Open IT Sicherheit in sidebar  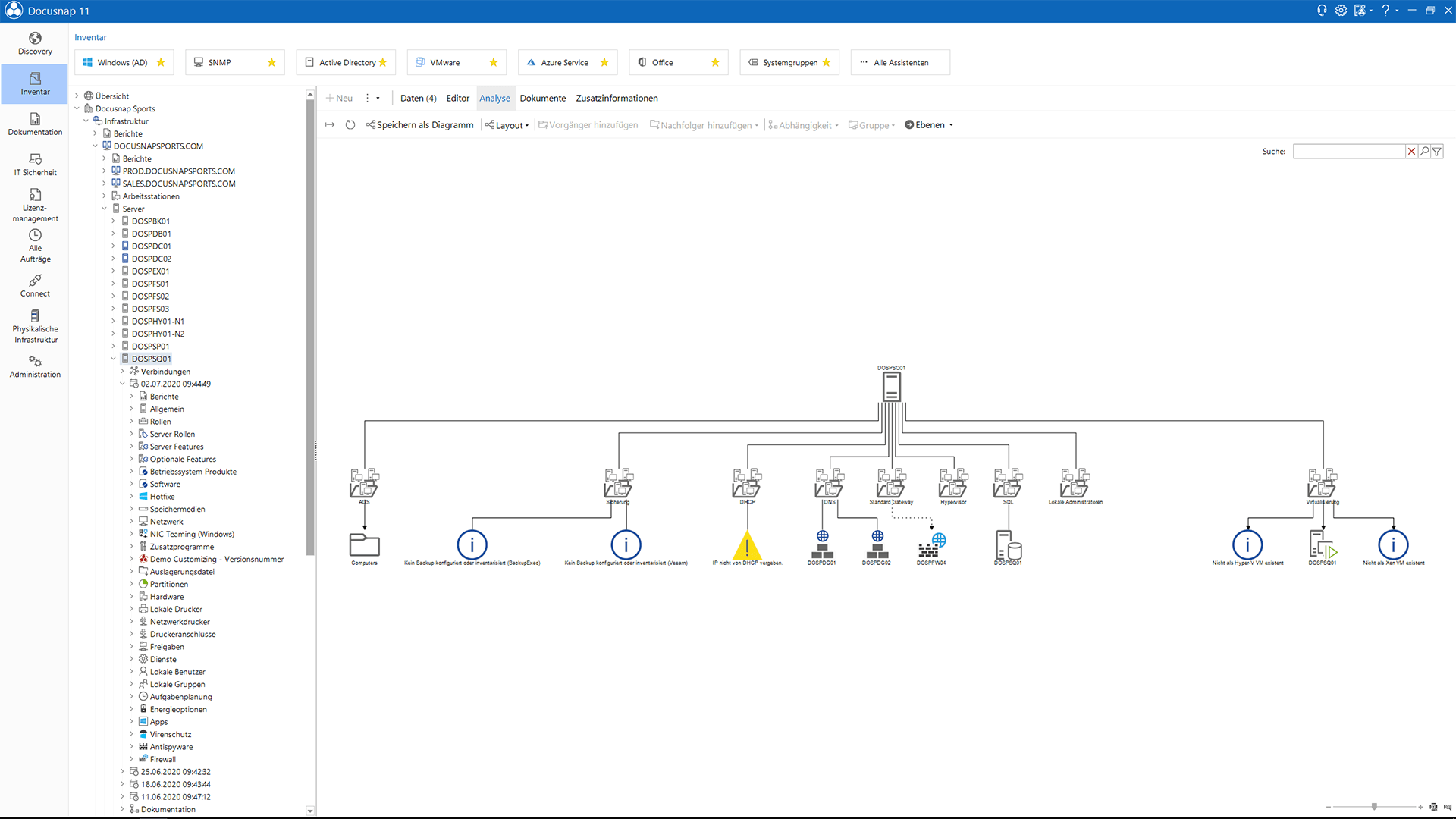(35, 164)
